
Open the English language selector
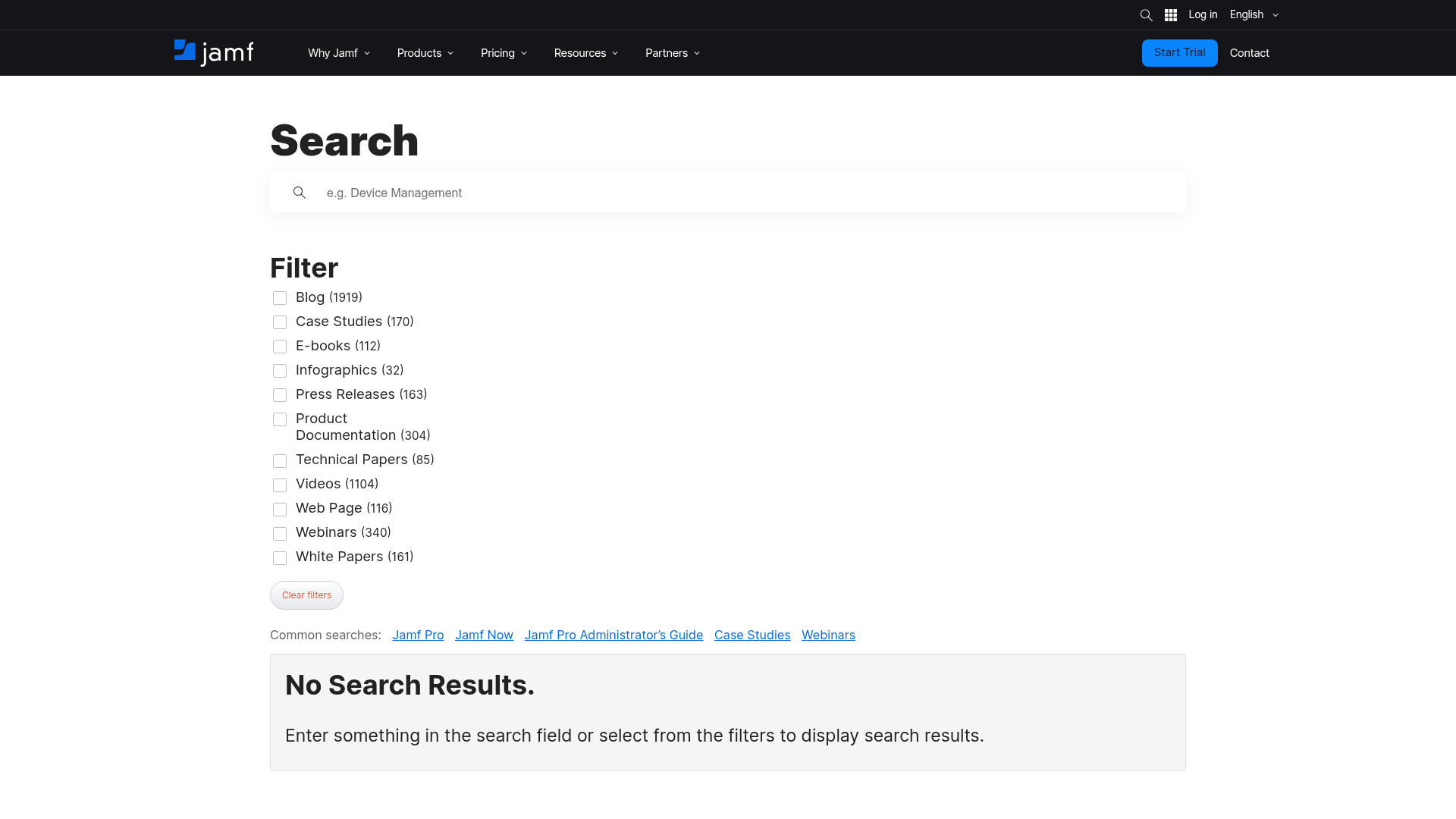1254,14
